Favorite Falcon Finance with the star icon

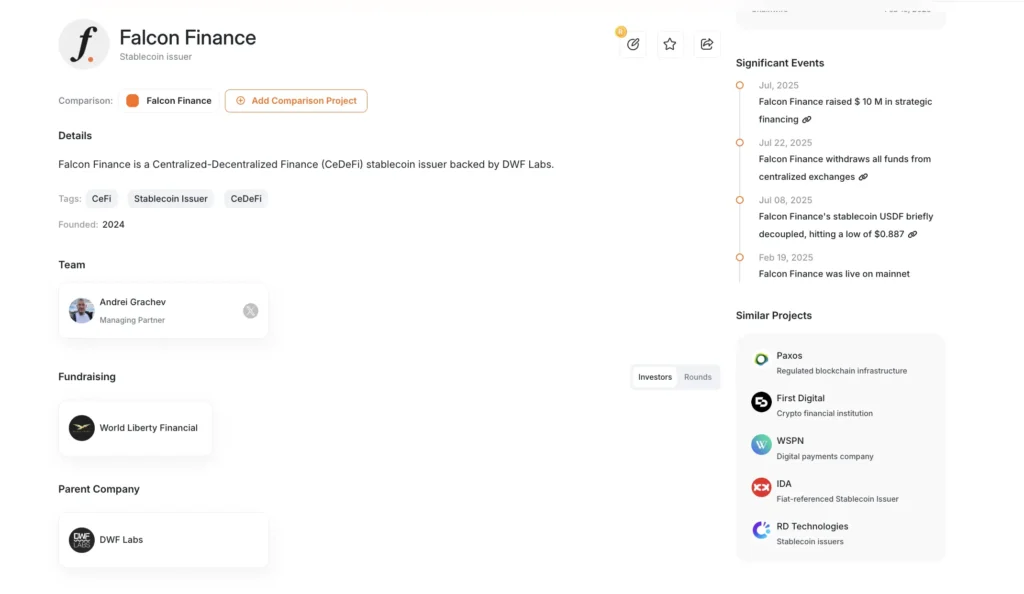[669, 44]
